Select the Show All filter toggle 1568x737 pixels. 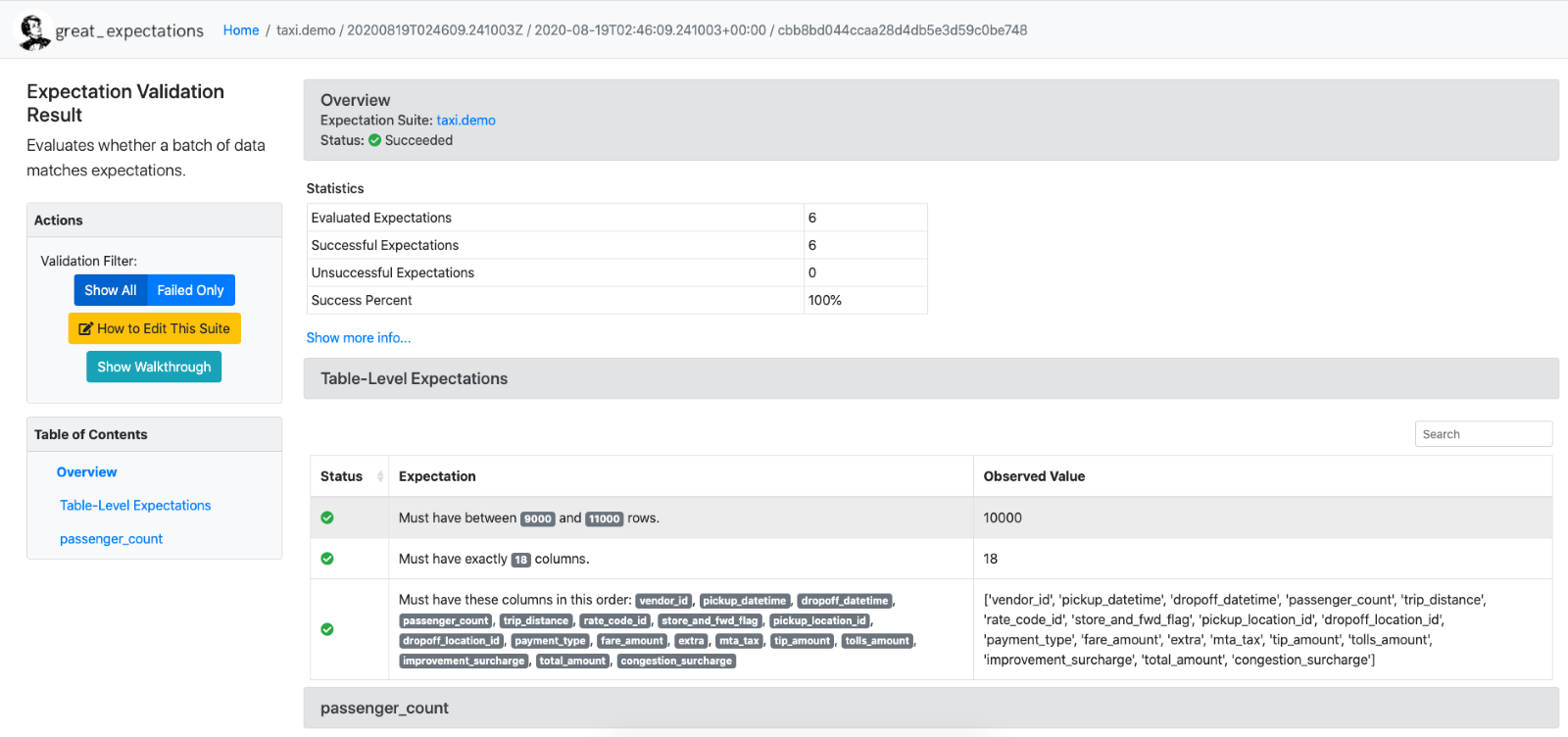click(111, 290)
